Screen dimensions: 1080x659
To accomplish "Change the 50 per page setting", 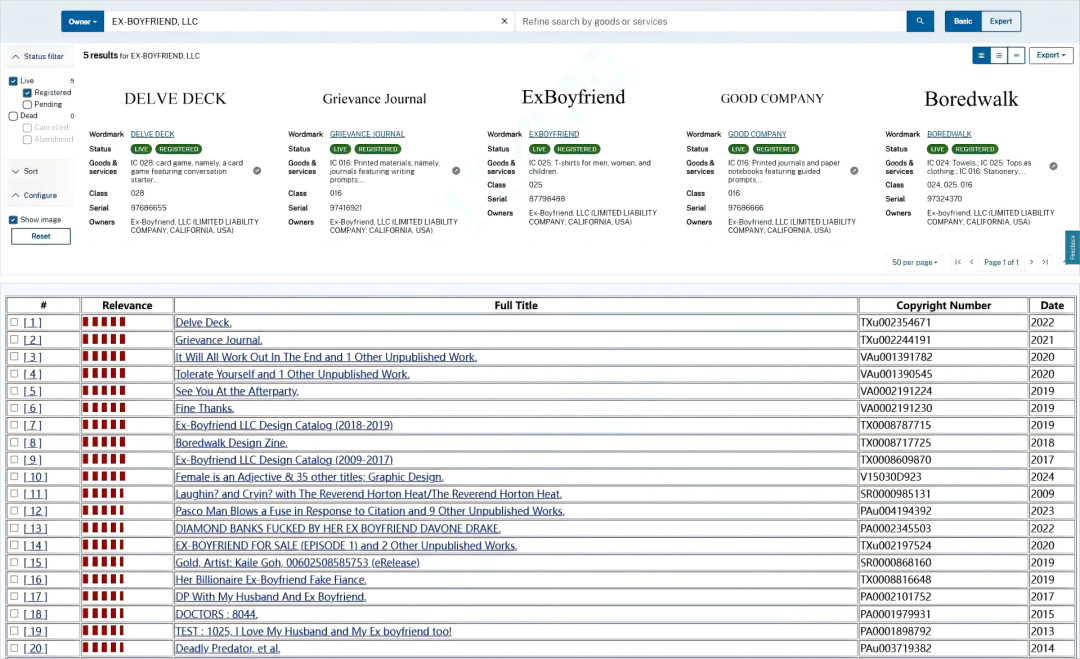I will pos(914,262).
